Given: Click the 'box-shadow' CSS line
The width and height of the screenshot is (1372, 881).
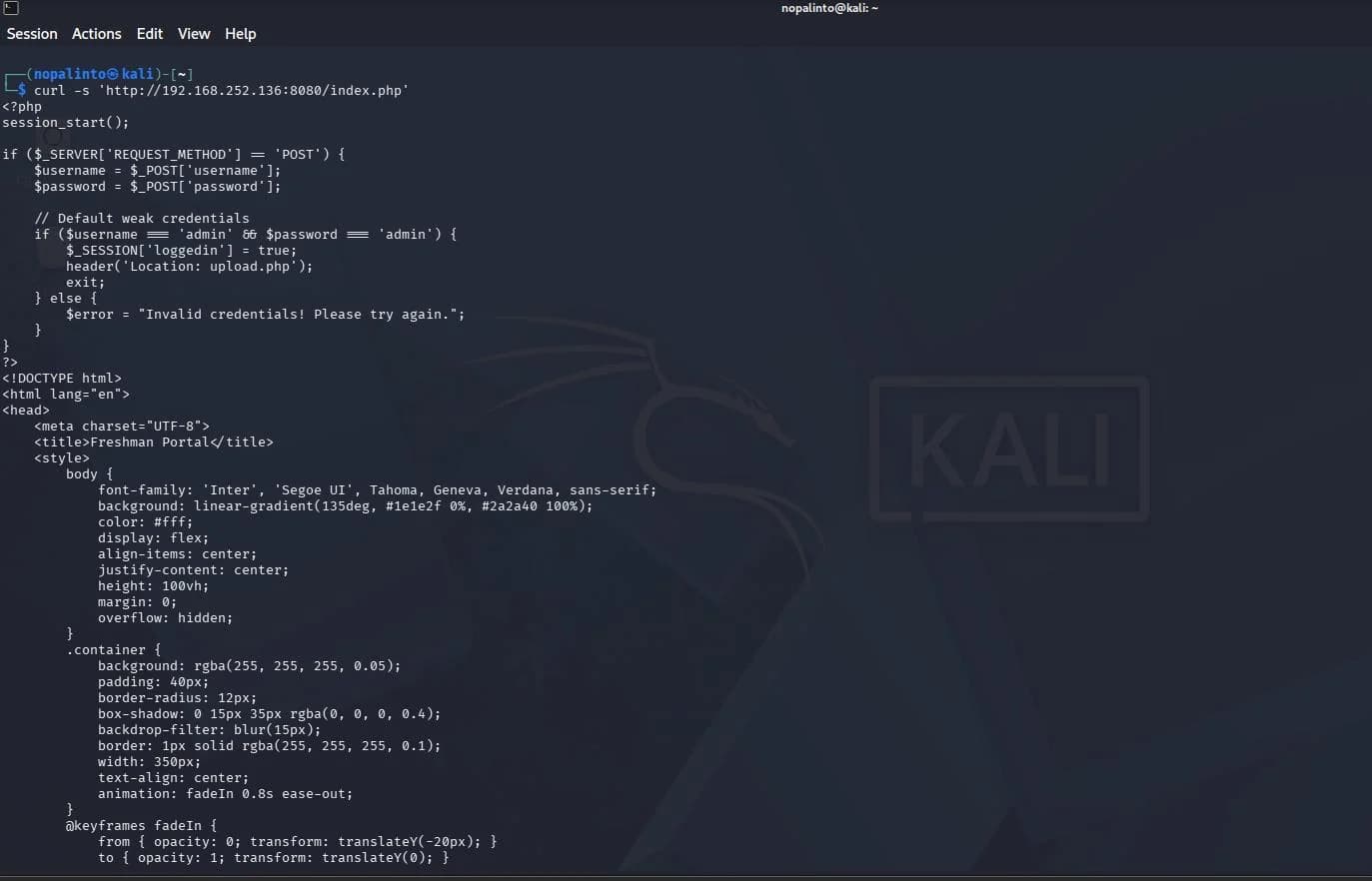Looking at the screenshot, I should [x=270, y=713].
